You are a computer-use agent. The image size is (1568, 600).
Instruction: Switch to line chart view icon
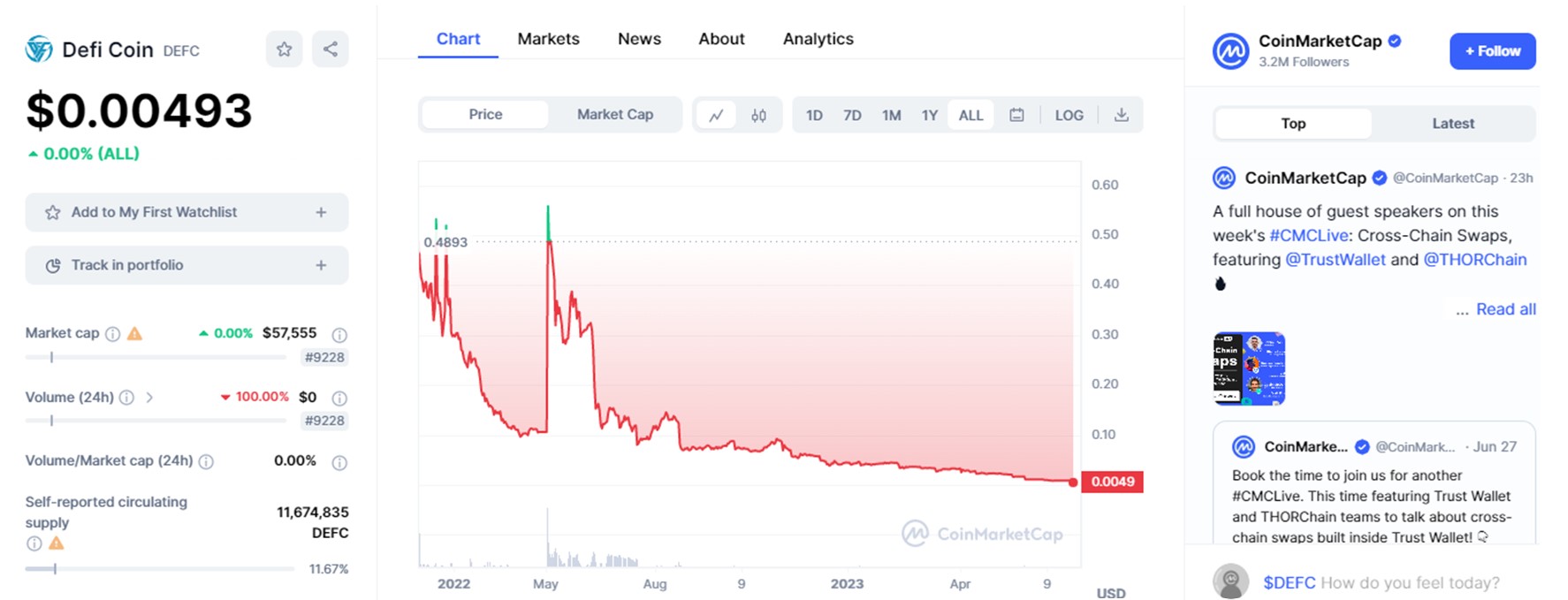[716, 115]
